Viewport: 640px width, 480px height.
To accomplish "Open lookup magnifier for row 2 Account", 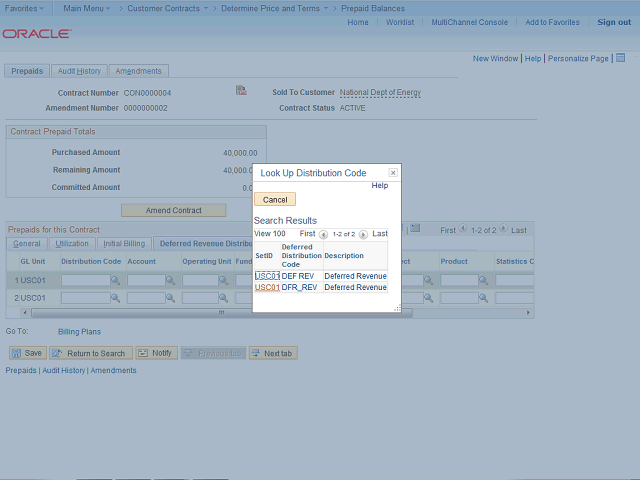I will point(170,298).
